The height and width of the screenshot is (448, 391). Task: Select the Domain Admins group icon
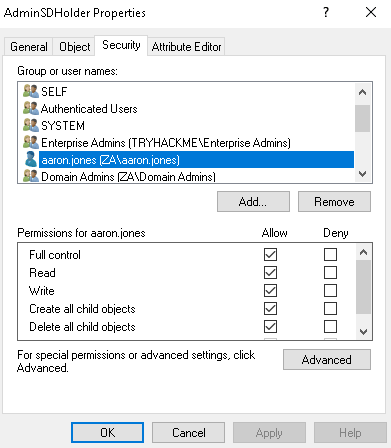[x=31, y=176]
